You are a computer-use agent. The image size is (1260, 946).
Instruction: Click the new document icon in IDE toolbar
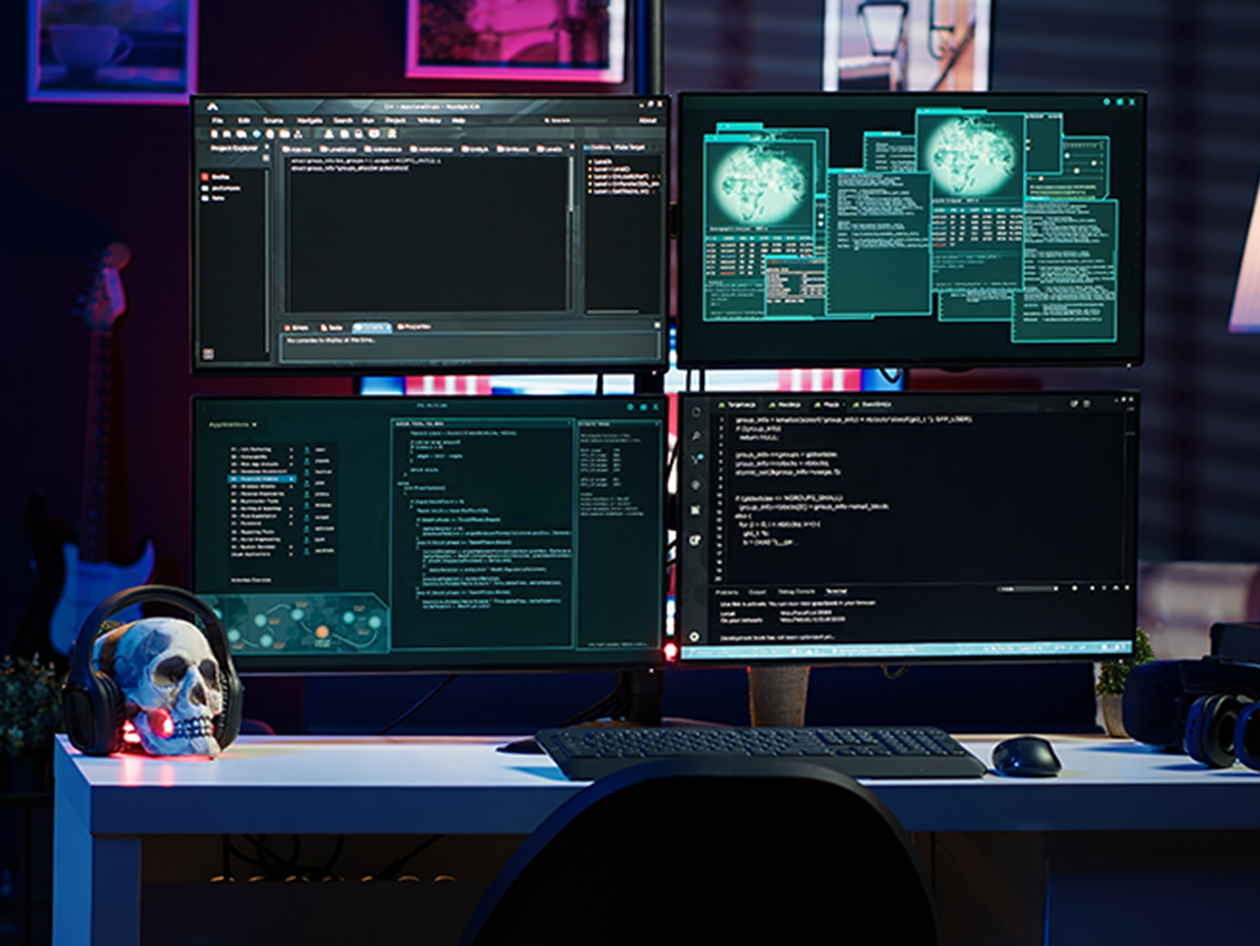(x=214, y=133)
